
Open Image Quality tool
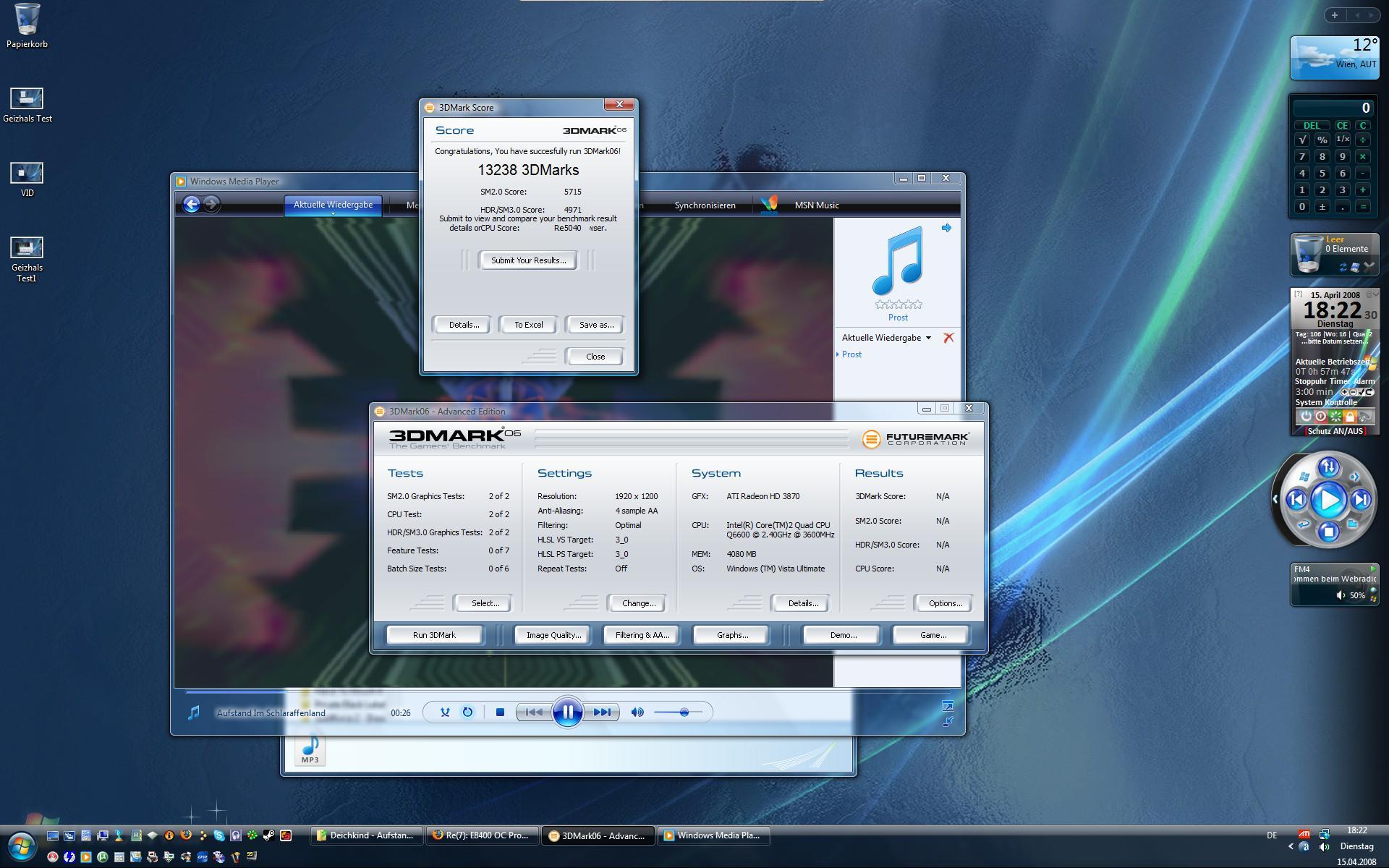[x=553, y=635]
